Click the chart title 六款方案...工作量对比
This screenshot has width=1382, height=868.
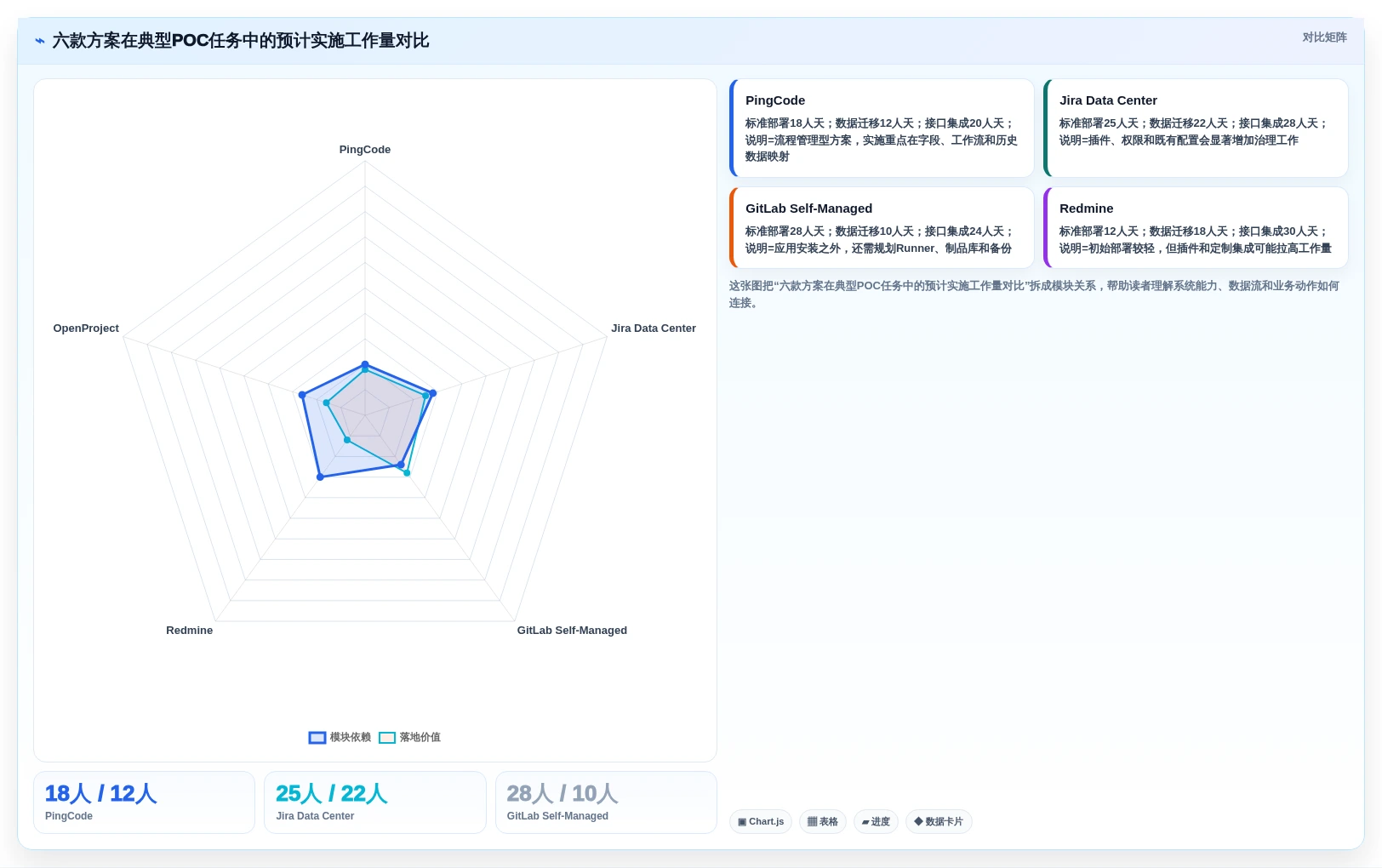[241, 41]
